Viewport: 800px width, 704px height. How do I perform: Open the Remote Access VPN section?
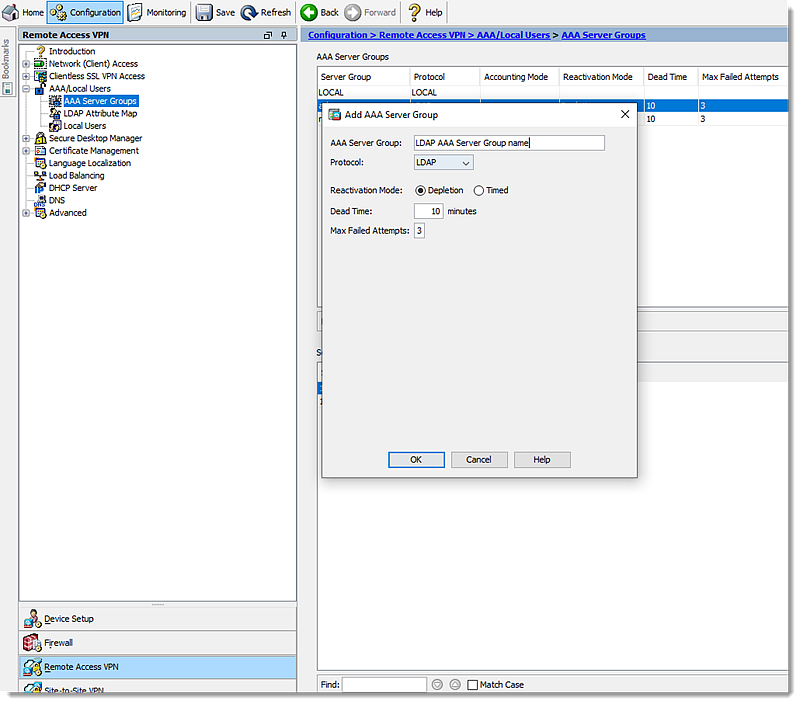158,667
